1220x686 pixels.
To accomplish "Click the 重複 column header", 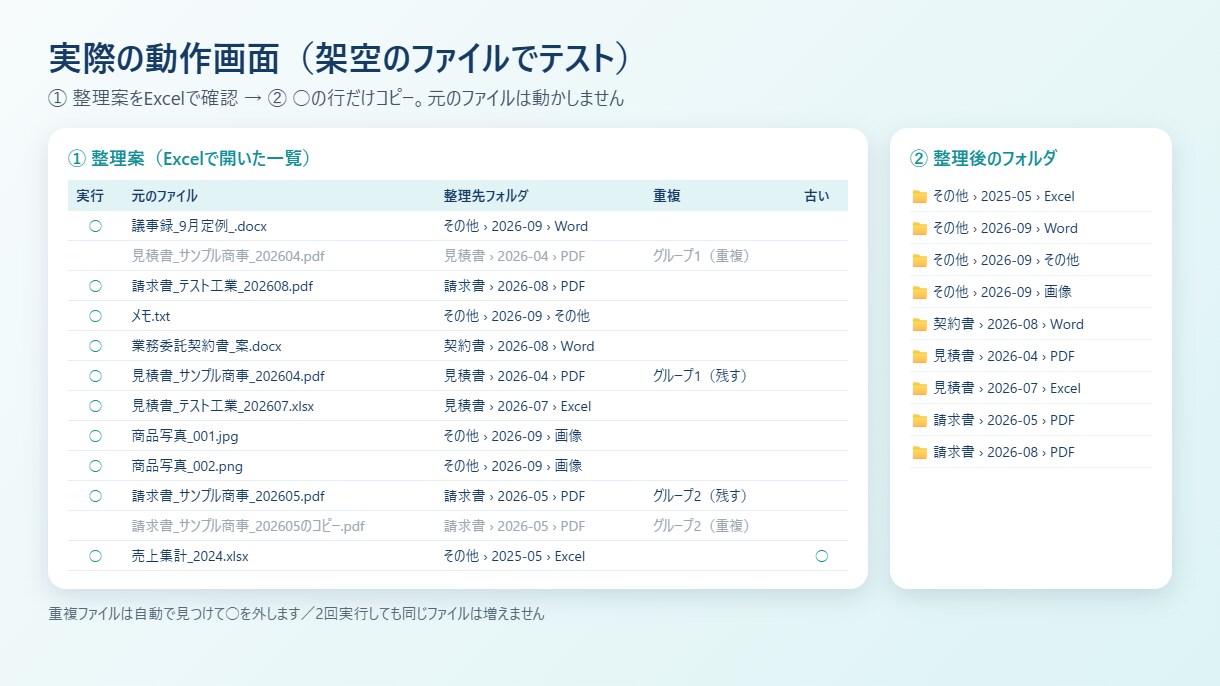I will click(x=667, y=196).
